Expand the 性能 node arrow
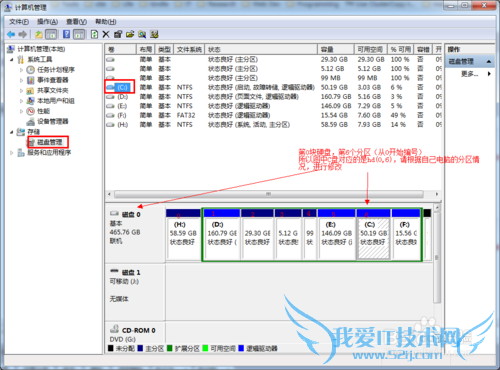This screenshot has height=370, width=500. [21, 111]
